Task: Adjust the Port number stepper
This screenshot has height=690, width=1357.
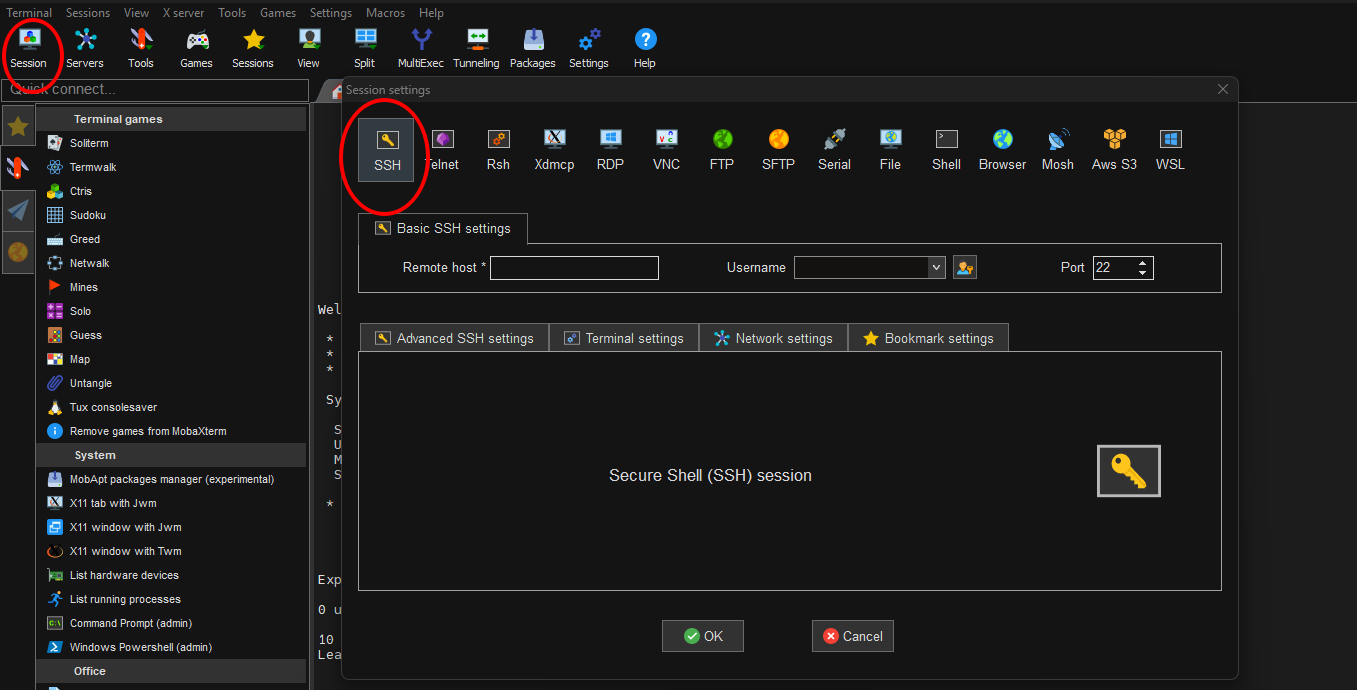Action: pyautogui.click(x=1144, y=267)
